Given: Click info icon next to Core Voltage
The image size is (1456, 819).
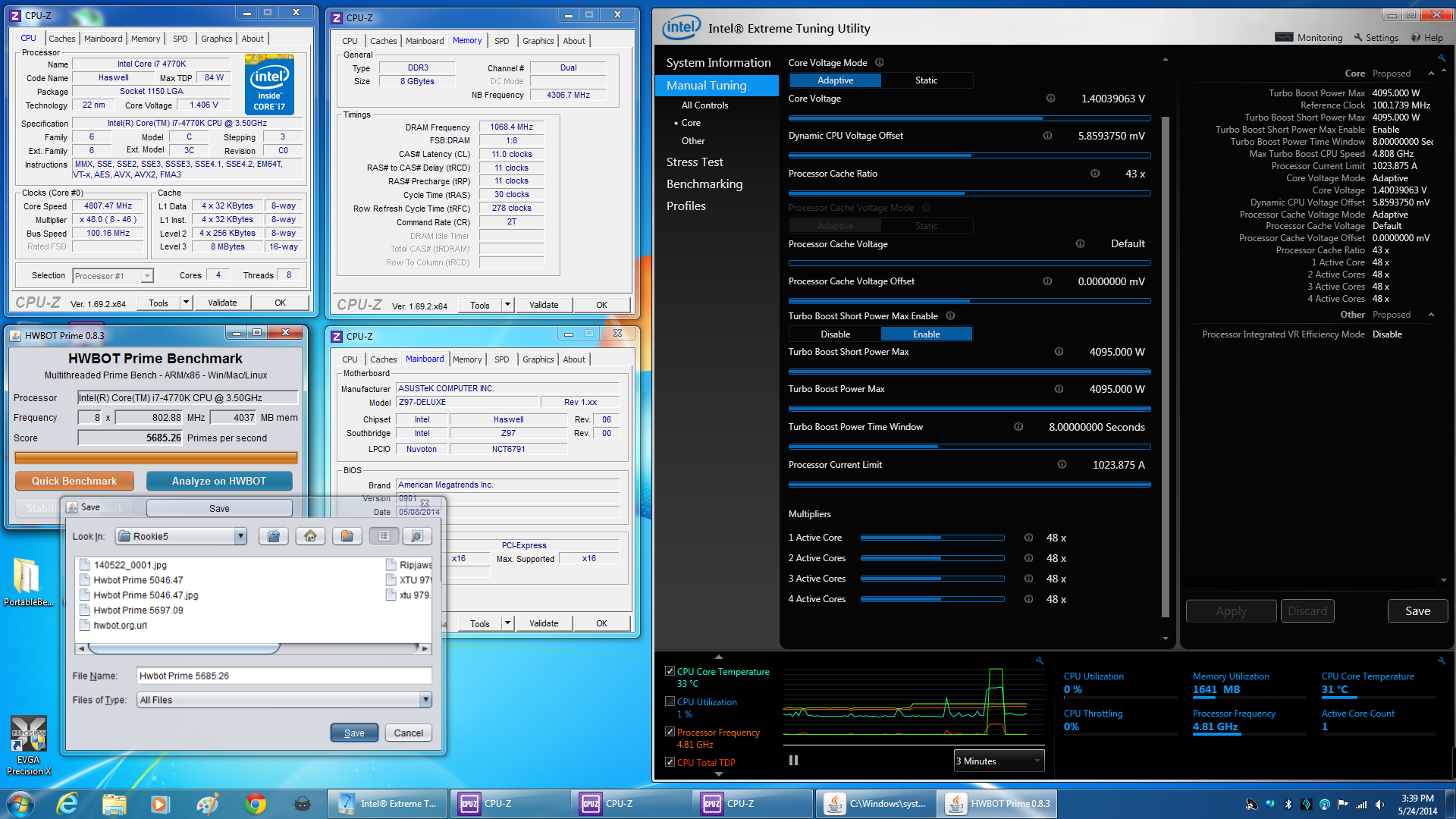Looking at the screenshot, I should click(1050, 99).
